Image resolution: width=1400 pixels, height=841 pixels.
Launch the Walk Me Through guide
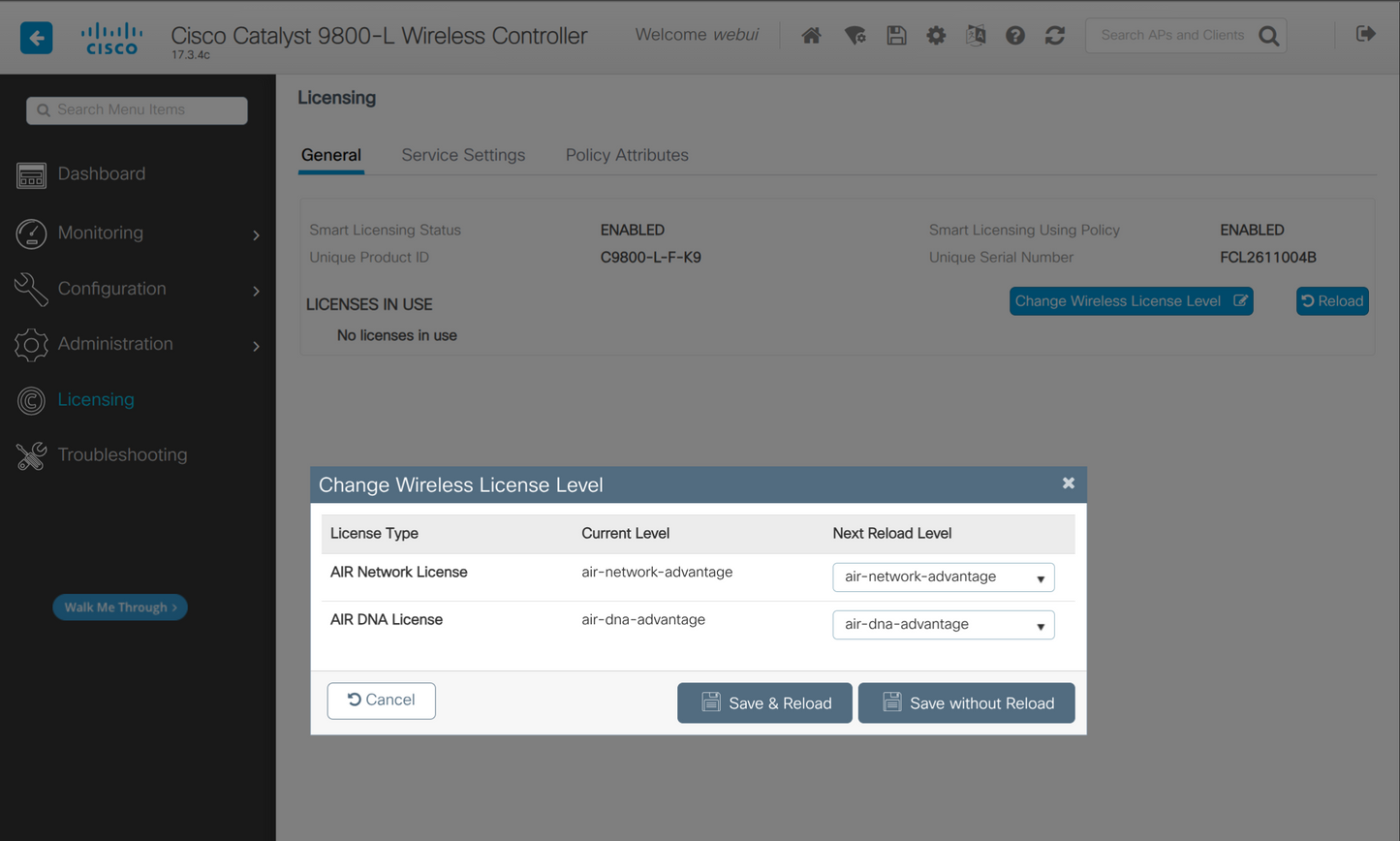tap(120, 607)
